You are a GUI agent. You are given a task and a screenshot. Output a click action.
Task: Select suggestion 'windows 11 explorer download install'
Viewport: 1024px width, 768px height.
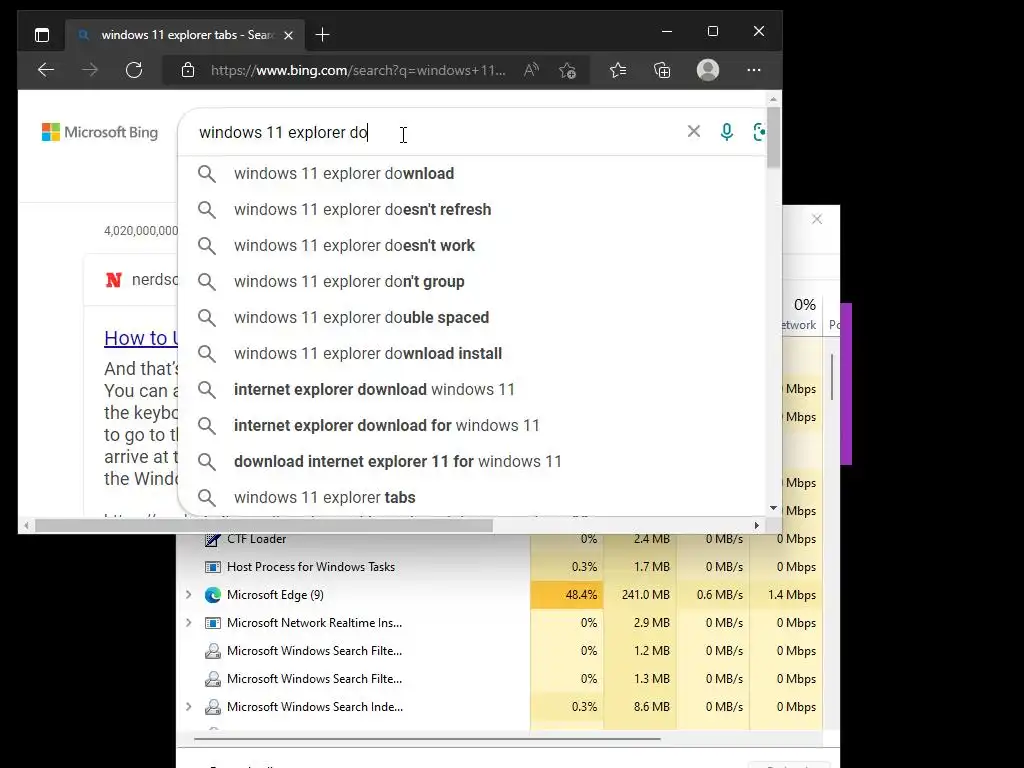(x=472, y=353)
